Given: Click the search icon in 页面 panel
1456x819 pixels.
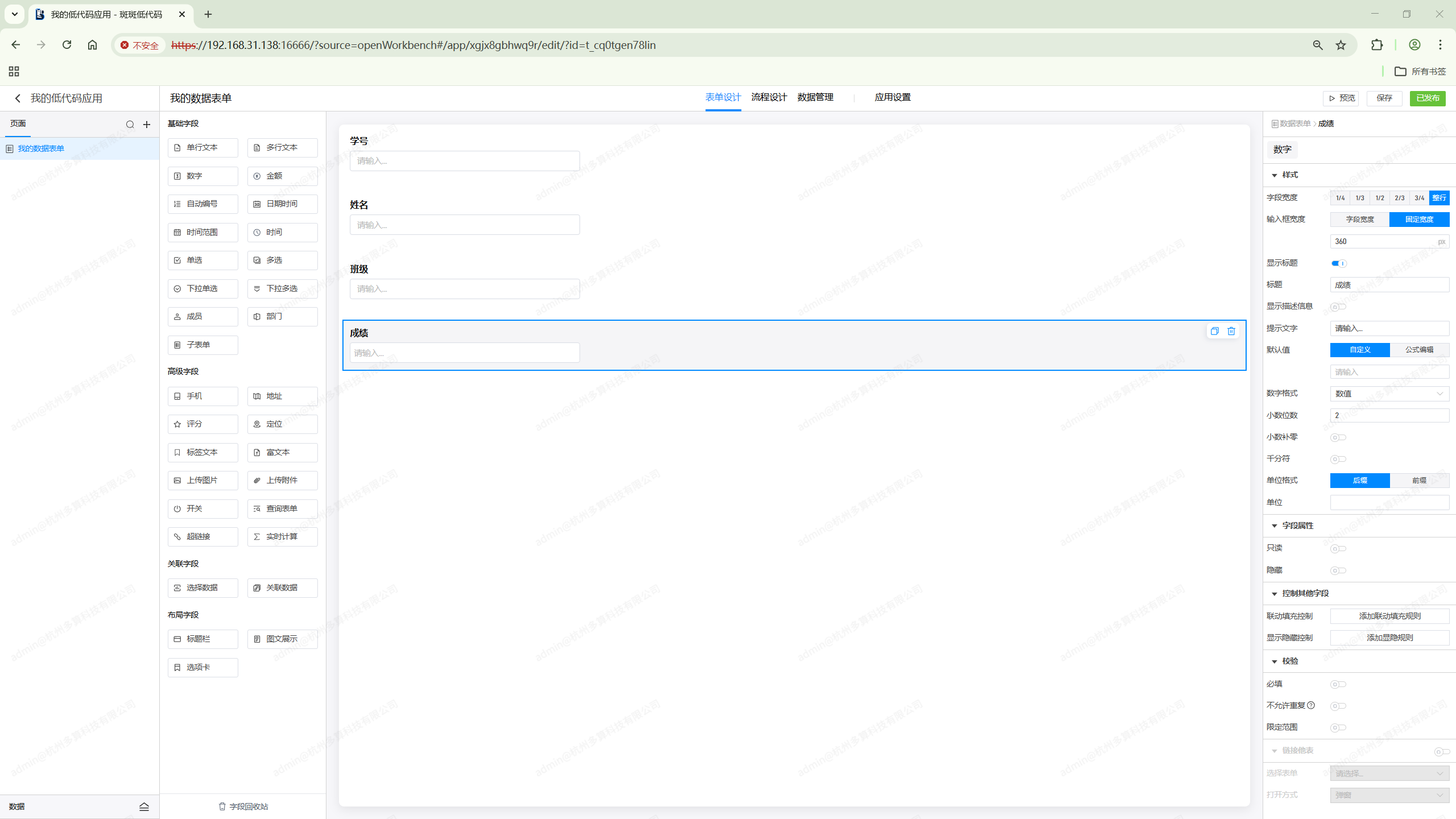Looking at the screenshot, I should 130,125.
